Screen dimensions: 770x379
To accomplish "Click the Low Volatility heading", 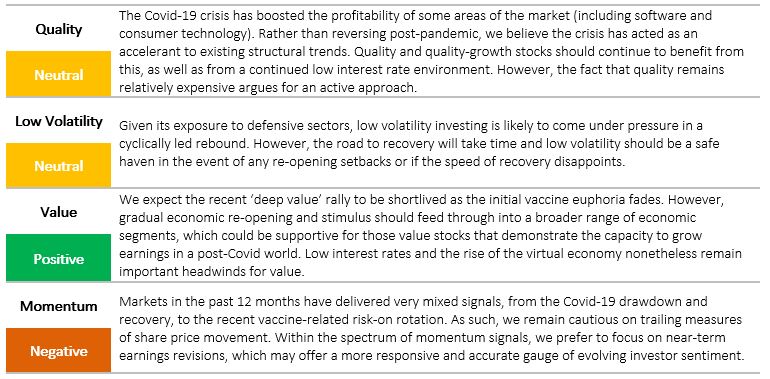I will click(58, 121).
